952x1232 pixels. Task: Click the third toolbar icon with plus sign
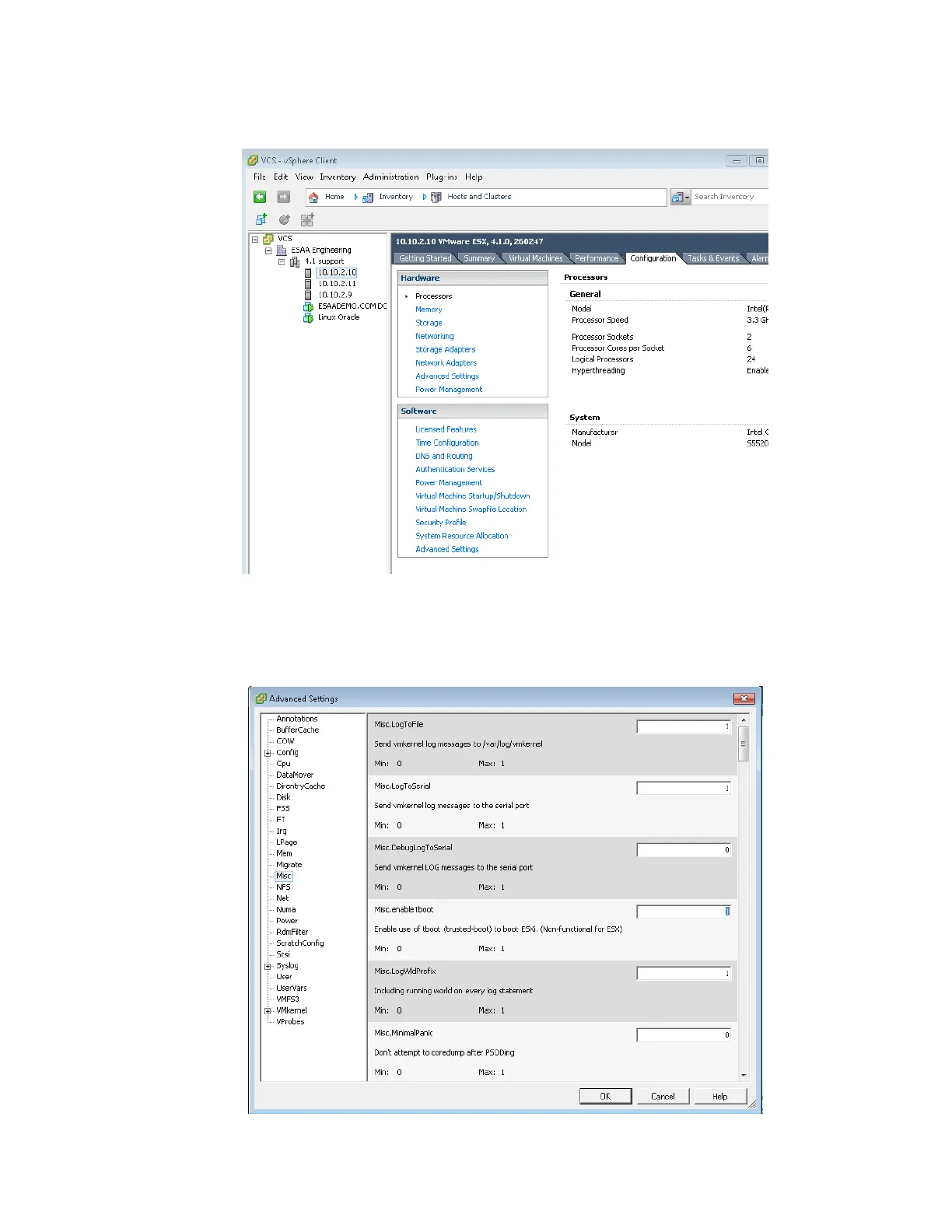307,220
